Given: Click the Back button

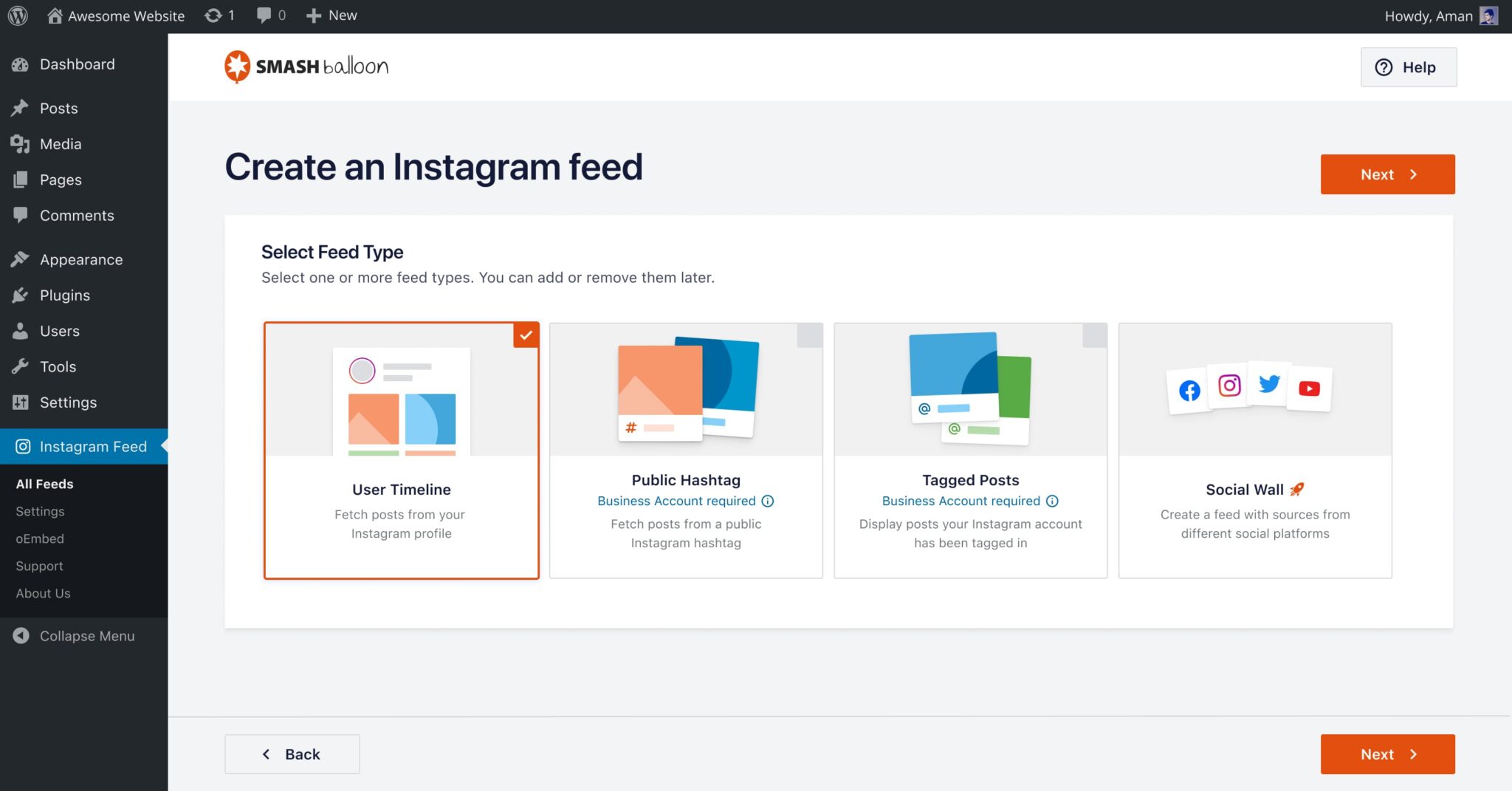Looking at the screenshot, I should click(292, 754).
